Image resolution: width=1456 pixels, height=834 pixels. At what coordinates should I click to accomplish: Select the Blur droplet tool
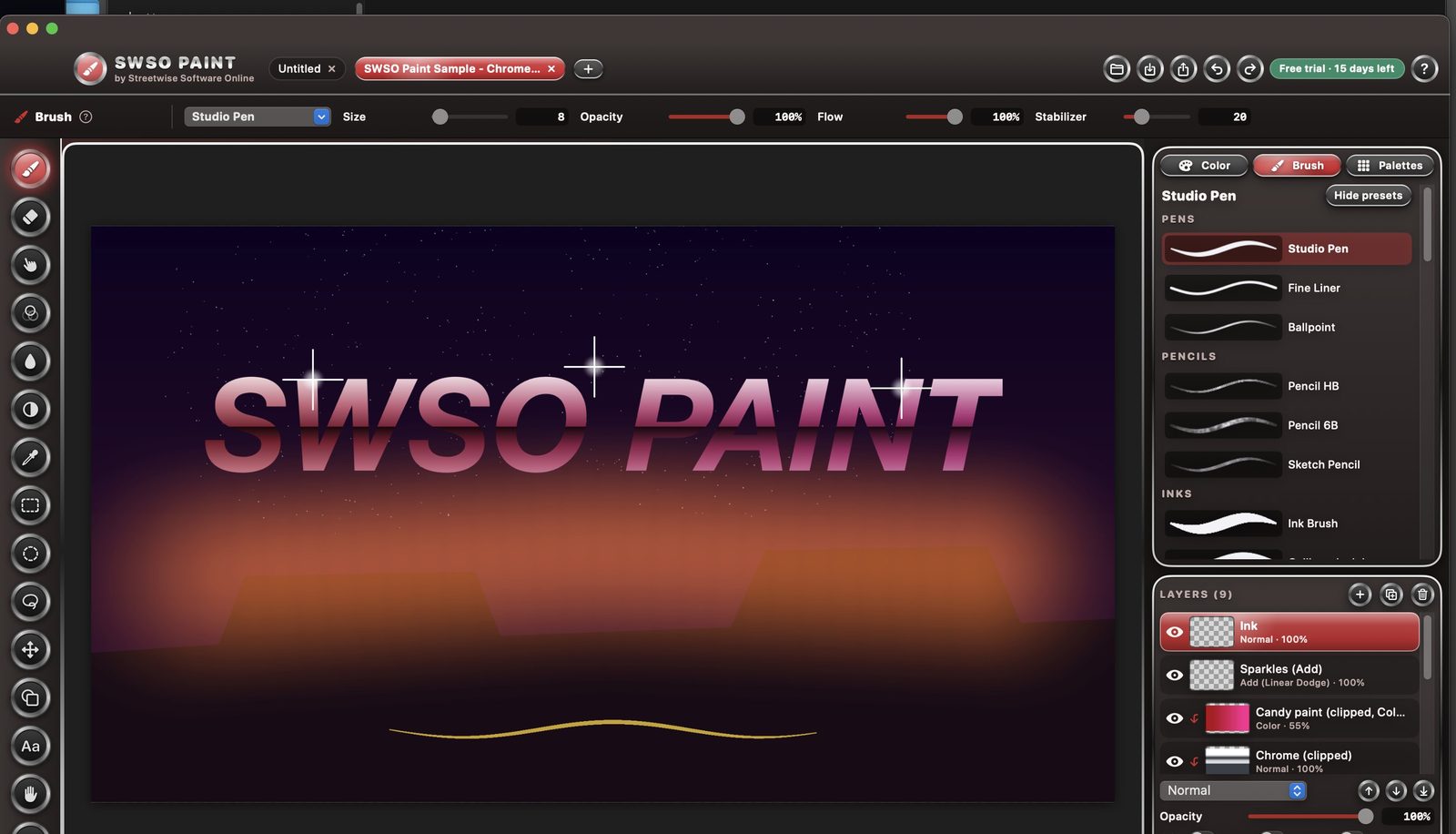click(30, 361)
